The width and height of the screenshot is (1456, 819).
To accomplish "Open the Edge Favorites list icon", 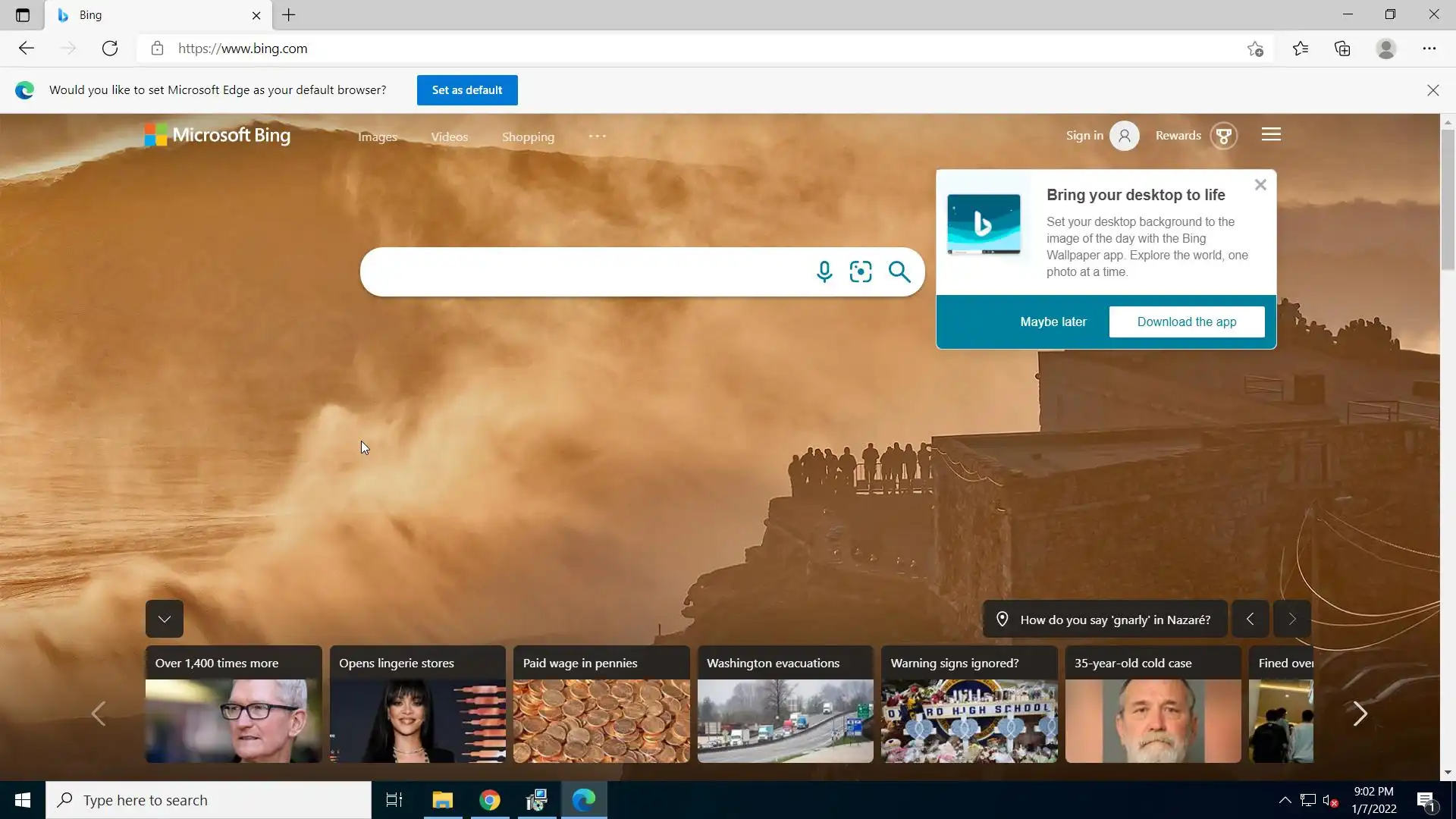I will (x=1301, y=49).
